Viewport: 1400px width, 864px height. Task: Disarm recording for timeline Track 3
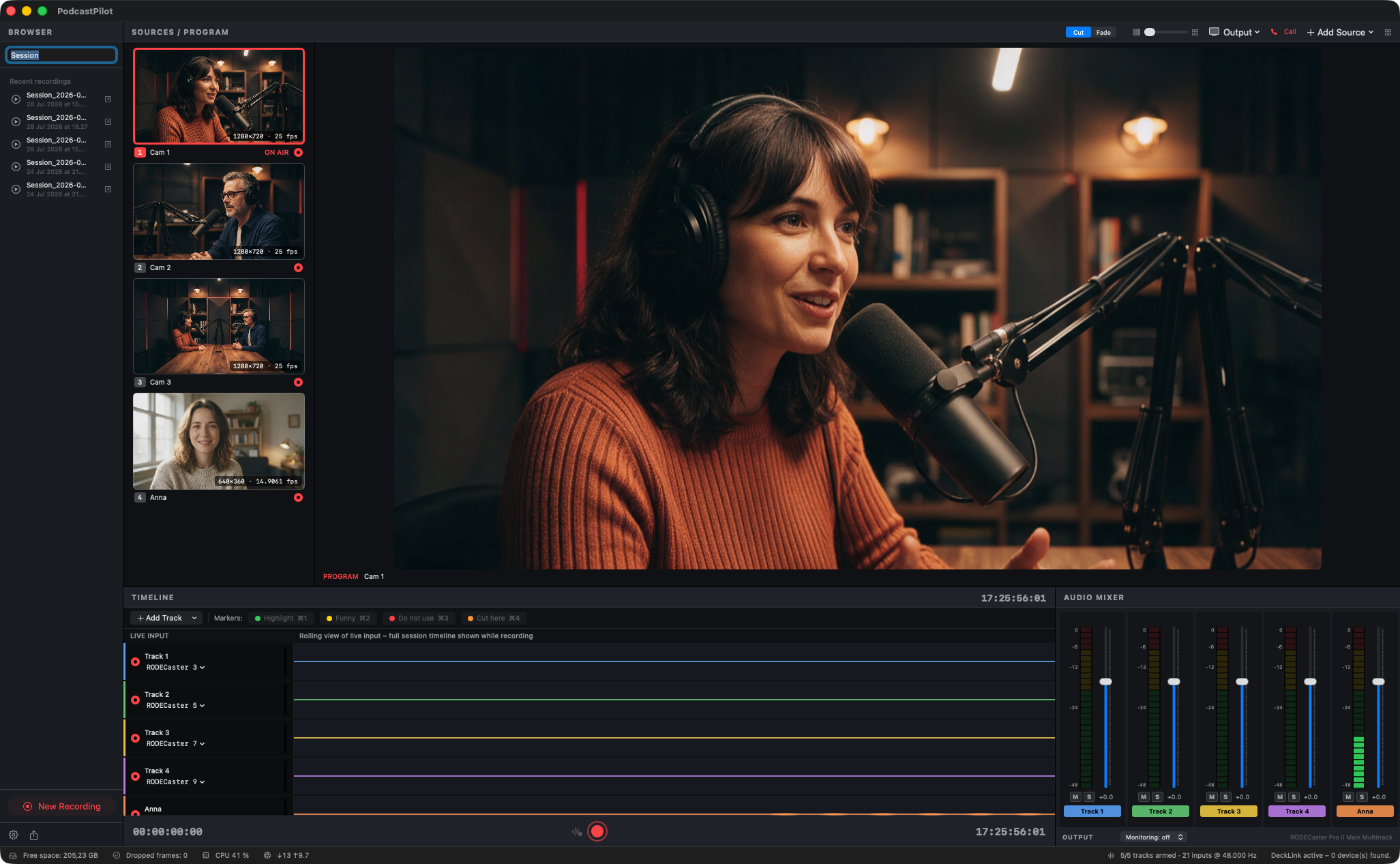pyautogui.click(x=135, y=739)
